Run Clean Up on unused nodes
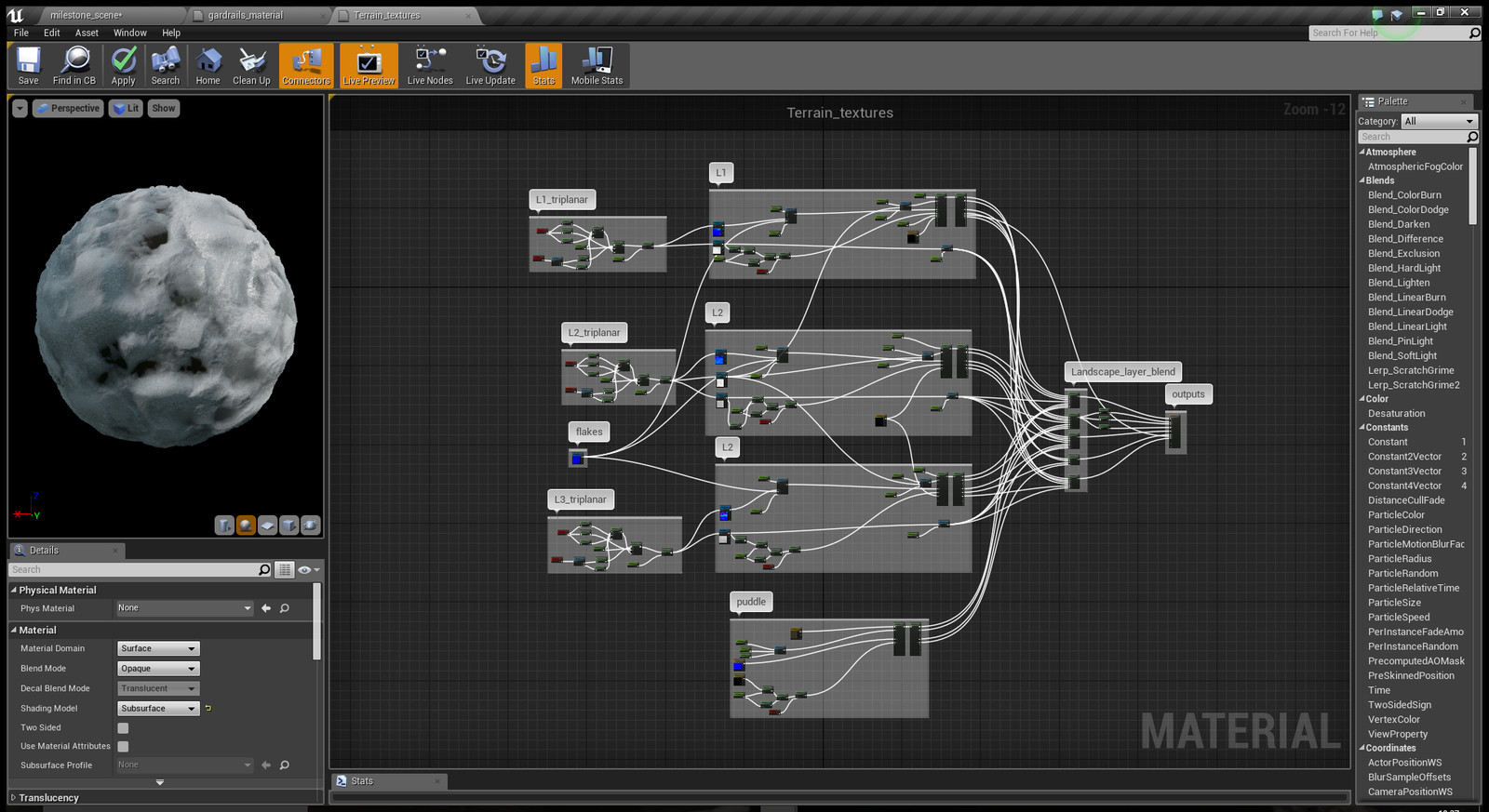The image size is (1489, 812). coord(251,66)
